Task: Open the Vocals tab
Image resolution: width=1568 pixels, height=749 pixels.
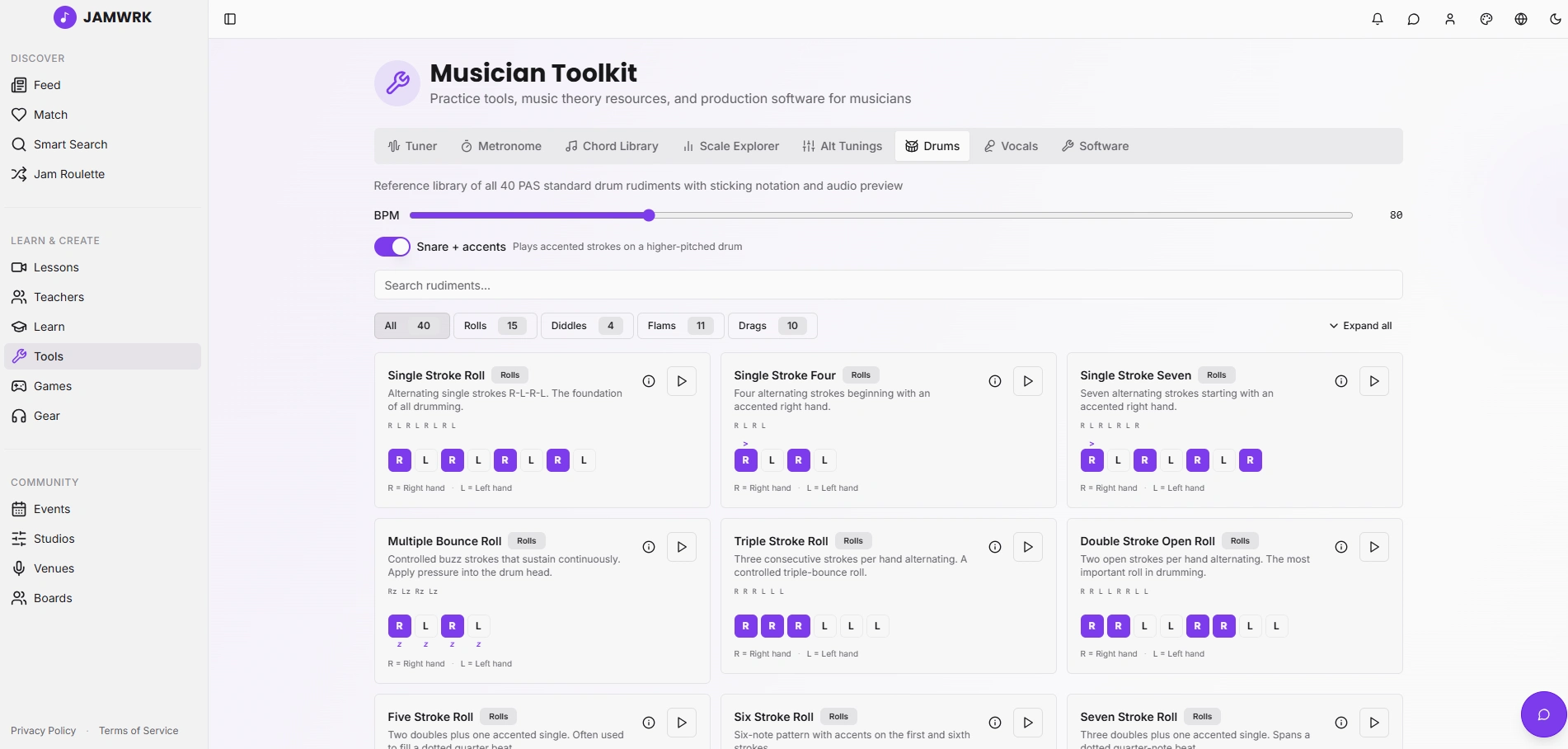Action: pos(1012,146)
